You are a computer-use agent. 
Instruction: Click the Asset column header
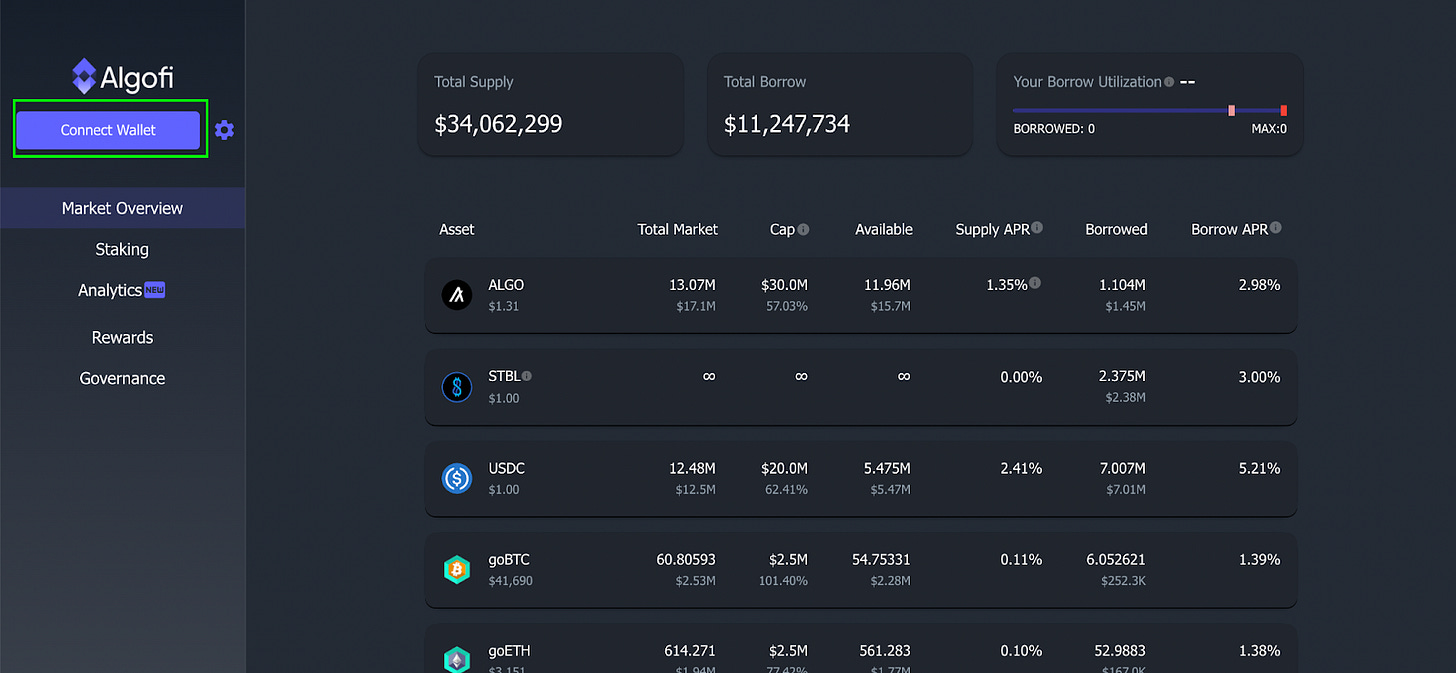click(x=457, y=229)
